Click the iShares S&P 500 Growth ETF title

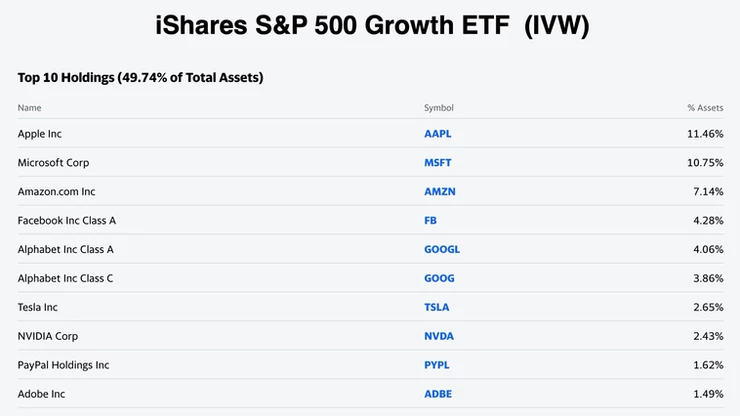point(371,27)
